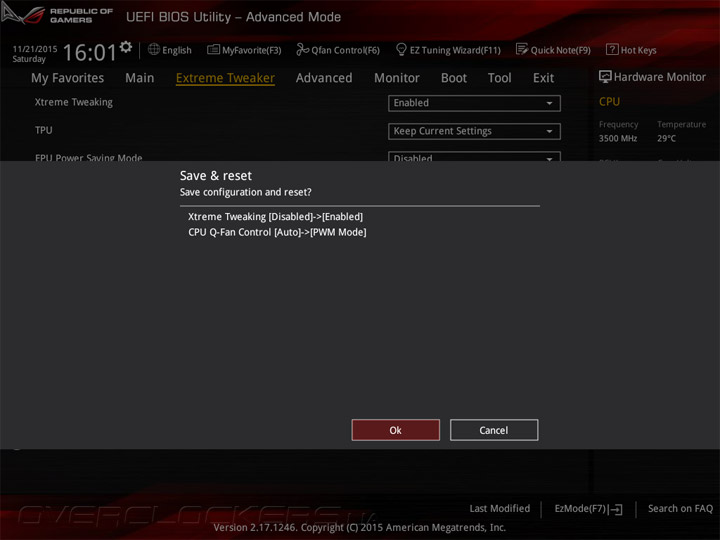This screenshot has width=720, height=540.
Task: Click the Save configuration and reset? prompt
Action: pos(246,192)
